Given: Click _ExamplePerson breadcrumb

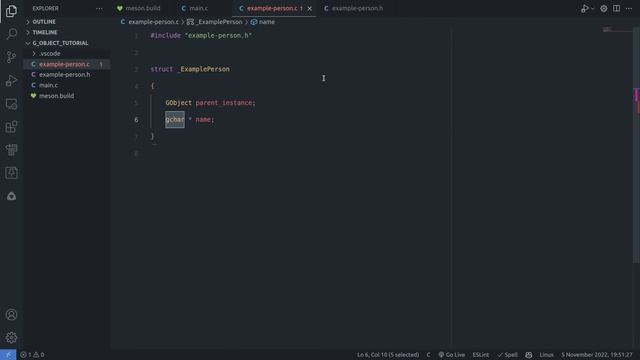Looking at the screenshot, I should pyautogui.click(x=215, y=22).
